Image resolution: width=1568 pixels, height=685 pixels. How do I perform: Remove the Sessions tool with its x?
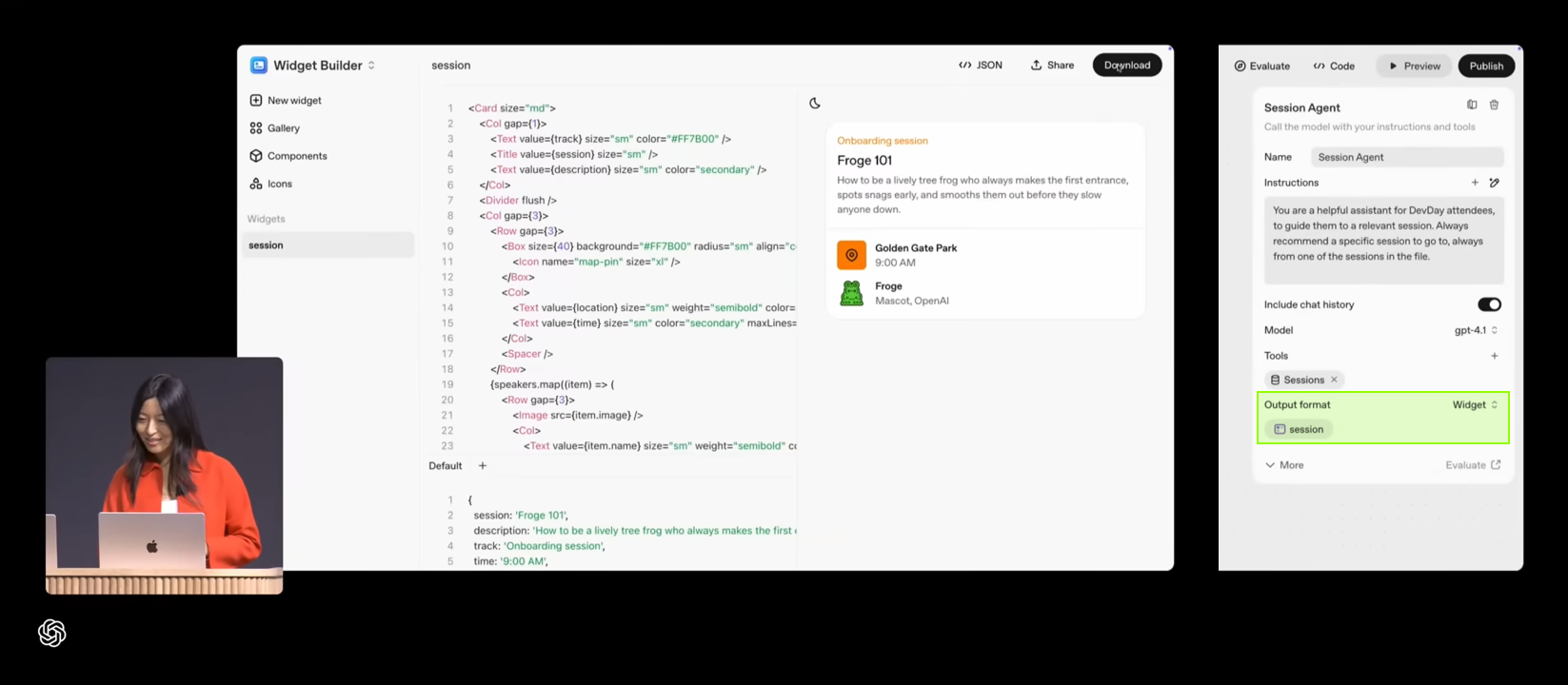coord(1334,380)
